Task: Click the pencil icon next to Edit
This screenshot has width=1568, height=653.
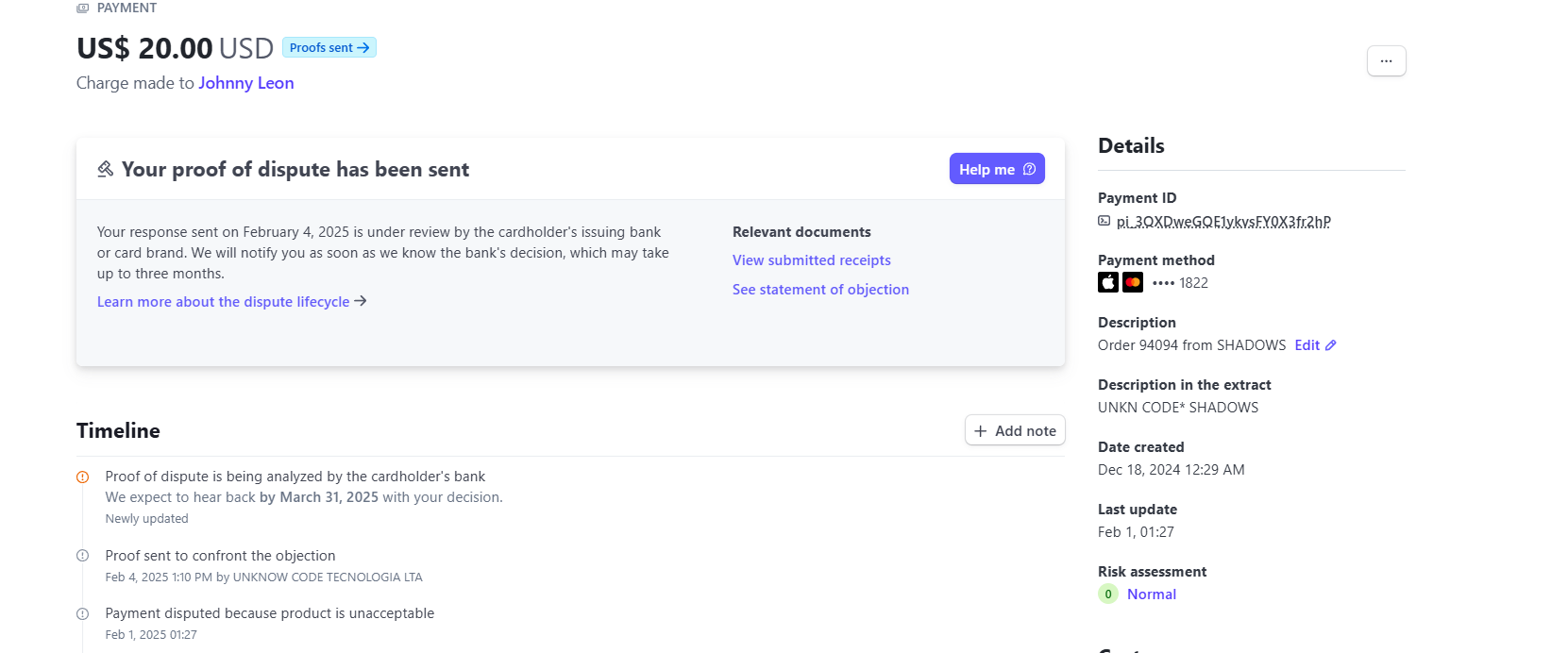Action: click(x=1330, y=345)
